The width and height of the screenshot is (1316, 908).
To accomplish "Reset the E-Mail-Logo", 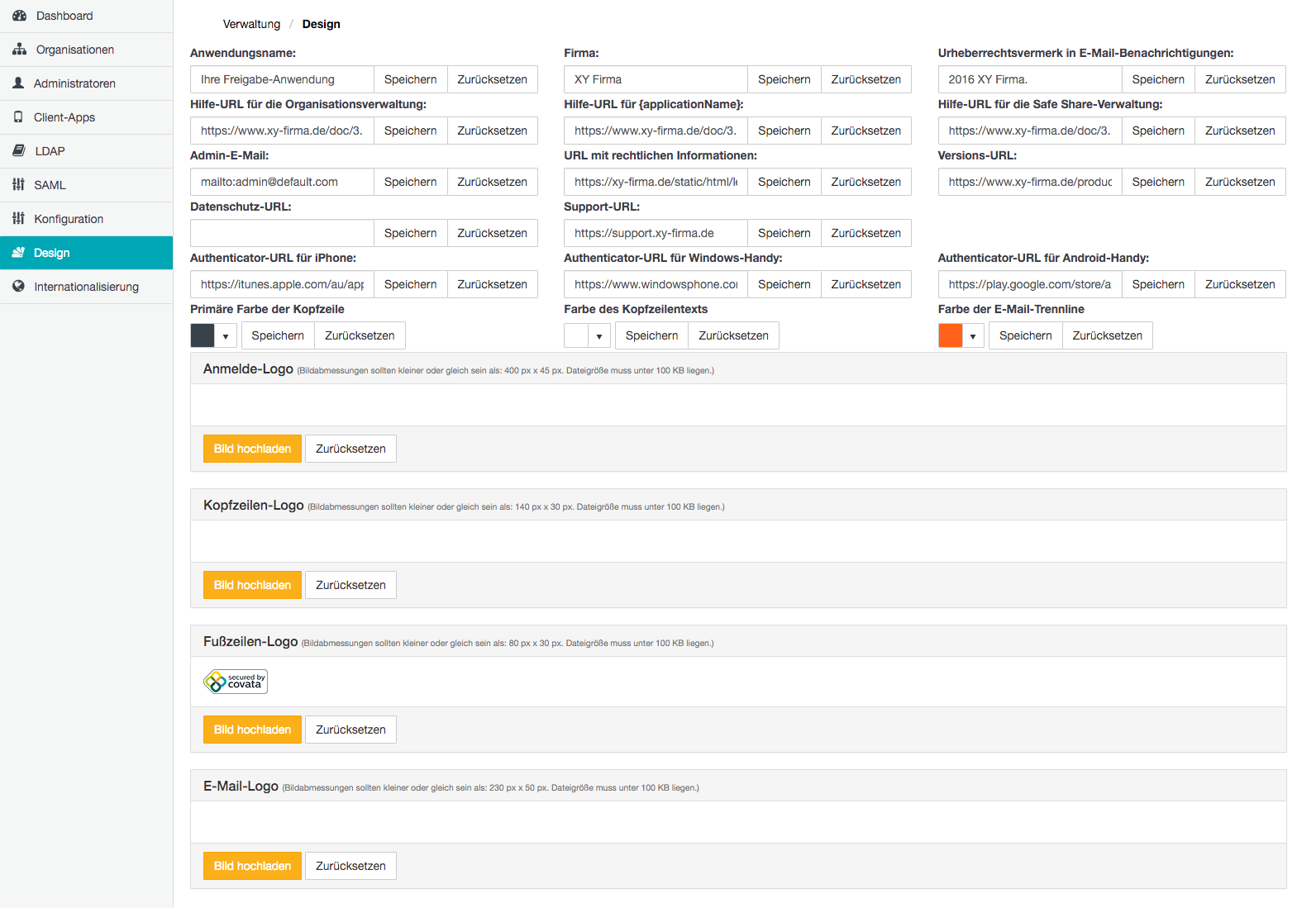I will point(350,866).
